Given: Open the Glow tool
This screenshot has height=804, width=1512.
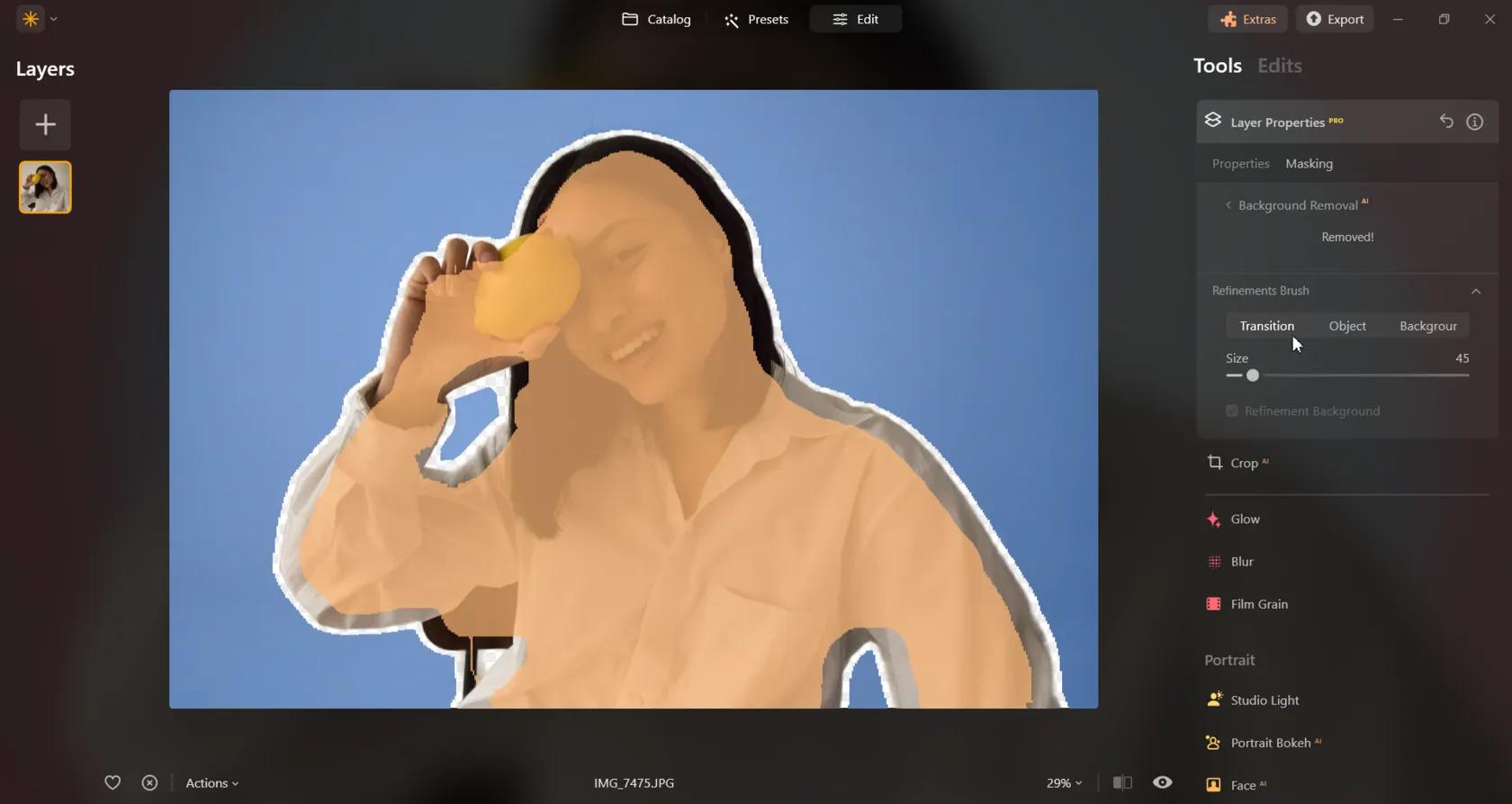Looking at the screenshot, I should click(1245, 519).
